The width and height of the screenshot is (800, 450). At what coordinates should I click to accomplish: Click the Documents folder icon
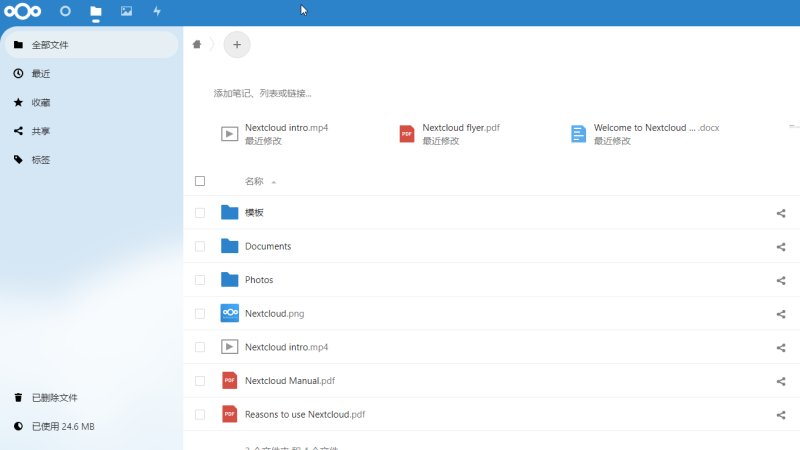coord(230,246)
